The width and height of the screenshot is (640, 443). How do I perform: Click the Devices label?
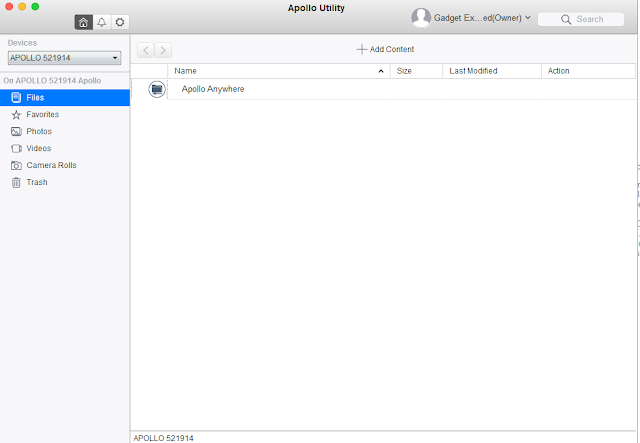[x=22, y=43]
